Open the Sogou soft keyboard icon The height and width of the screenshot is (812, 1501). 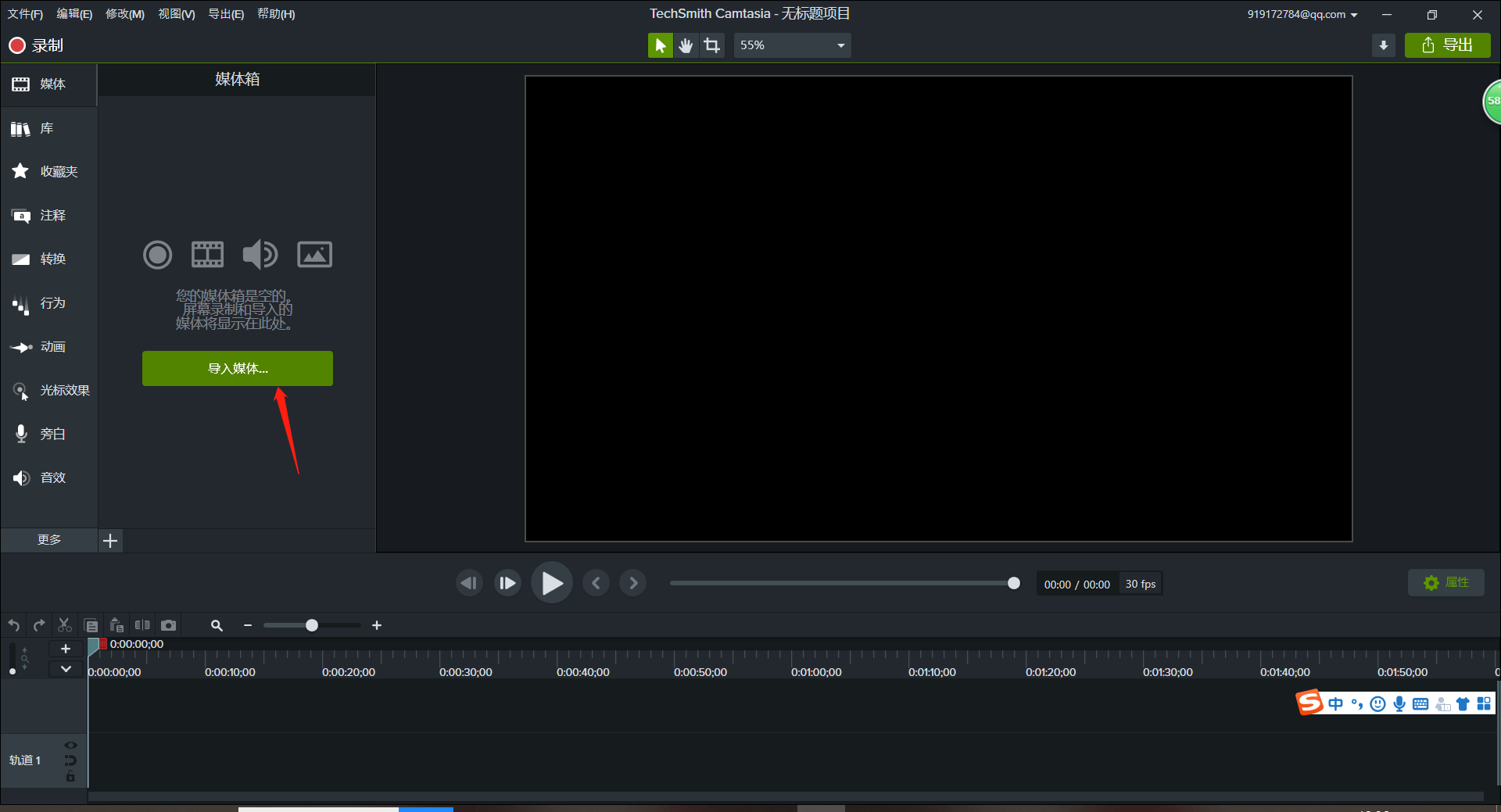pos(1420,704)
